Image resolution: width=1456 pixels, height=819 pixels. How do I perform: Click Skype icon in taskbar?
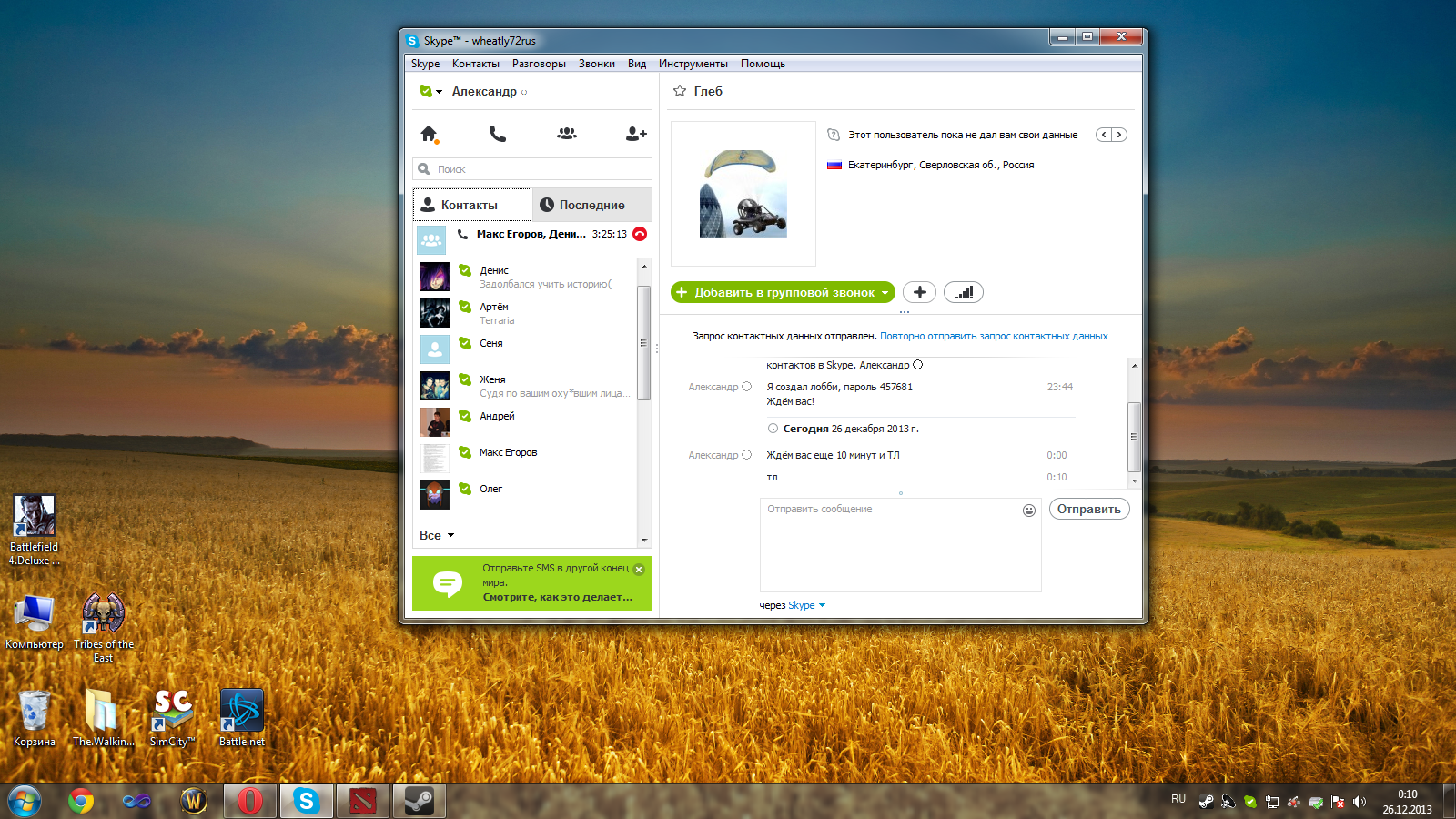[306, 801]
